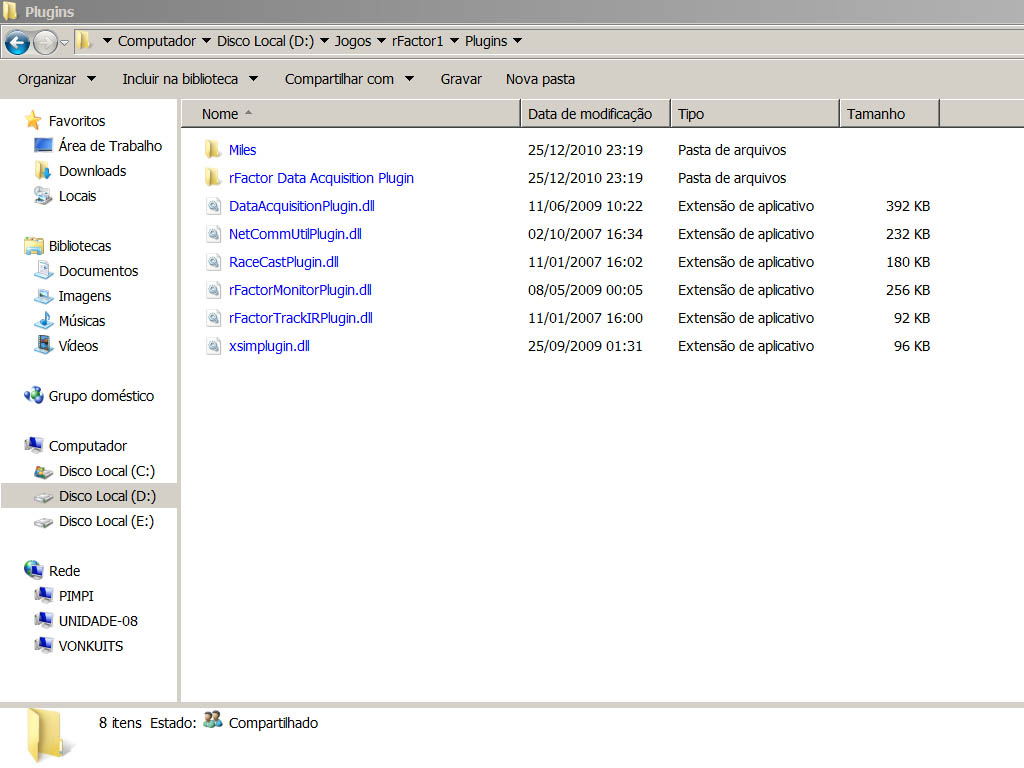The width and height of the screenshot is (1024, 768).
Task: Expand dropdown arrow after Jogos breadcrumb
Action: (x=381, y=41)
